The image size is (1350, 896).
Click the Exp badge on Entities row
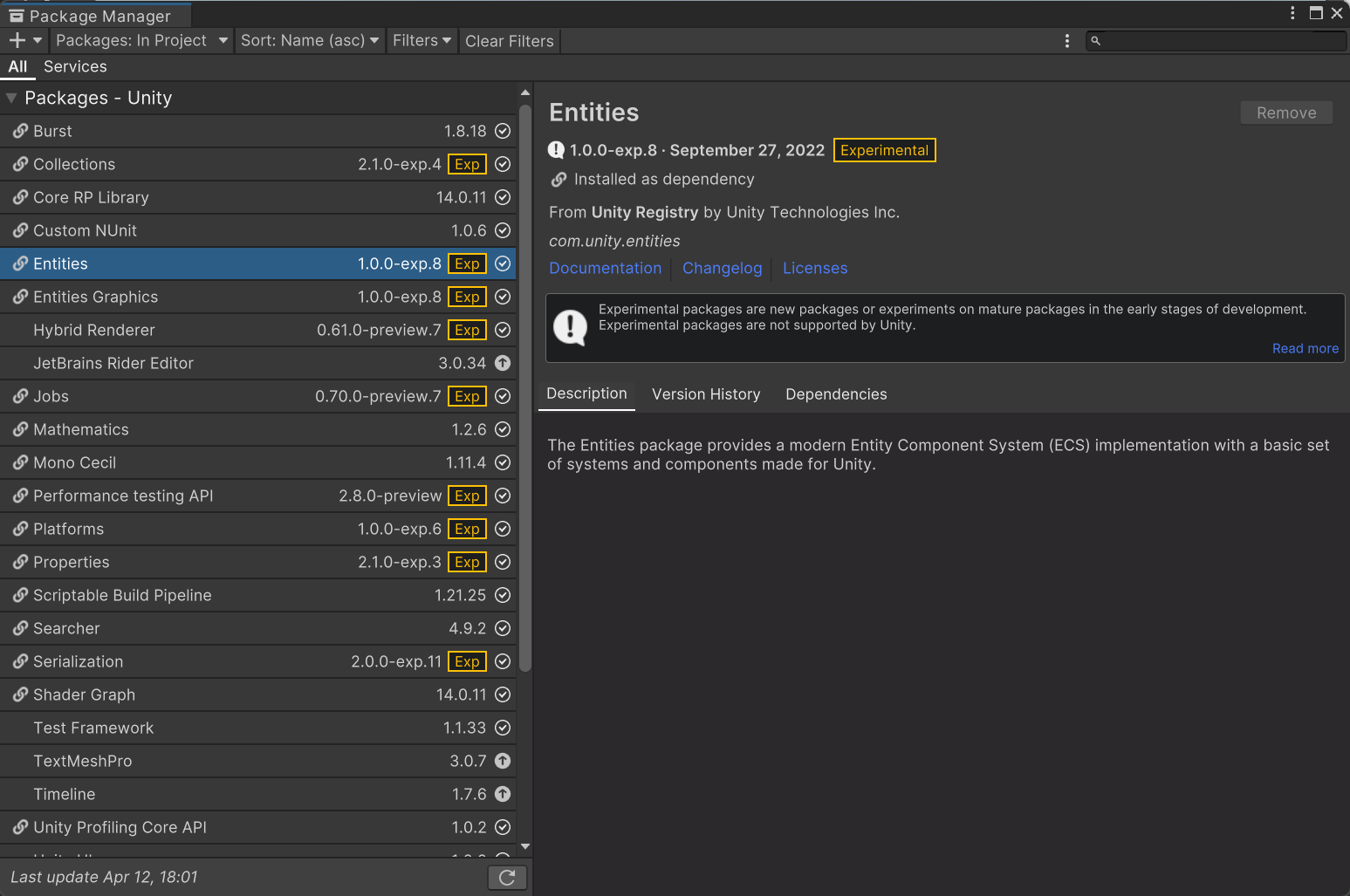coord(467,263)
